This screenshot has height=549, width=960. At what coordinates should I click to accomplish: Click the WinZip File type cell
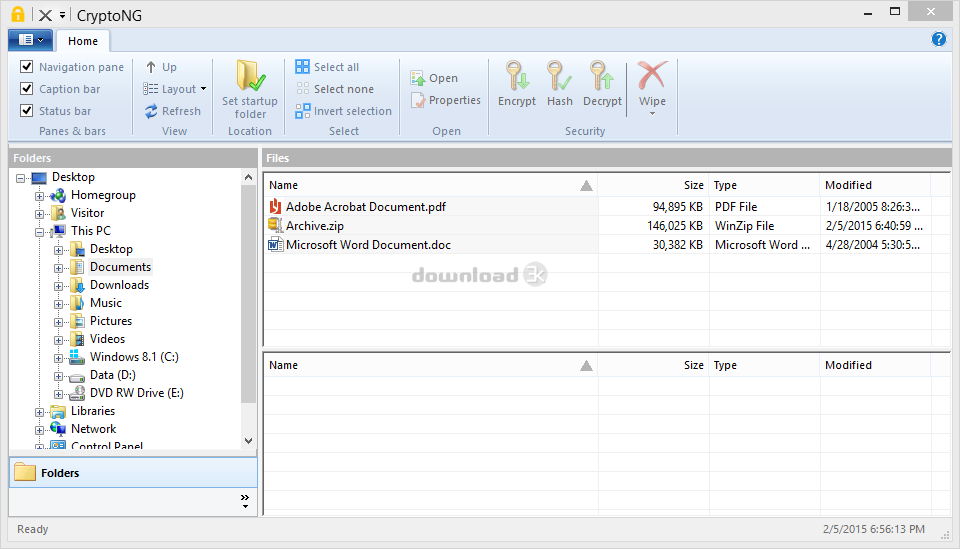pyautogui.click(x=744, y=226)
